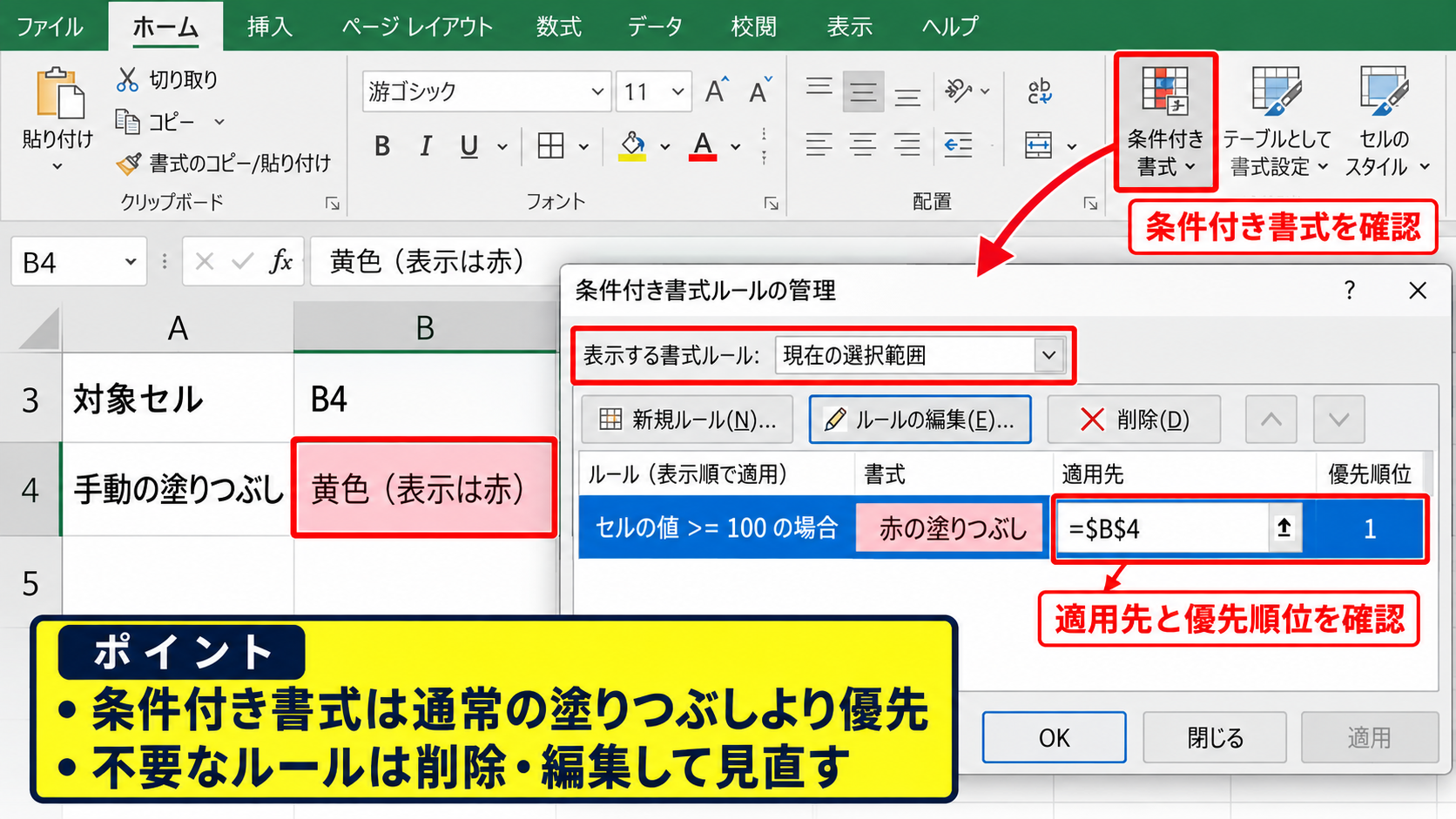
Task: Center text horizontally in cell
Action: [863, 145]
